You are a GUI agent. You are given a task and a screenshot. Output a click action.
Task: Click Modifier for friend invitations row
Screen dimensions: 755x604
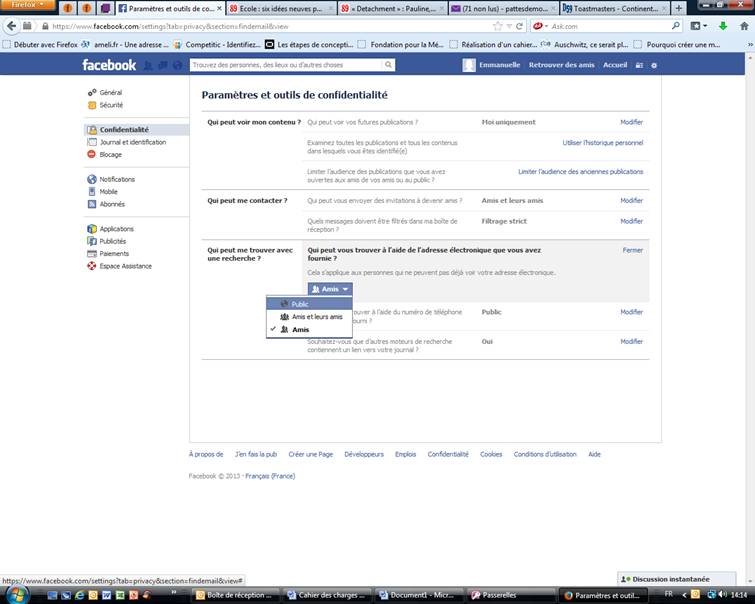pos(632,200)
